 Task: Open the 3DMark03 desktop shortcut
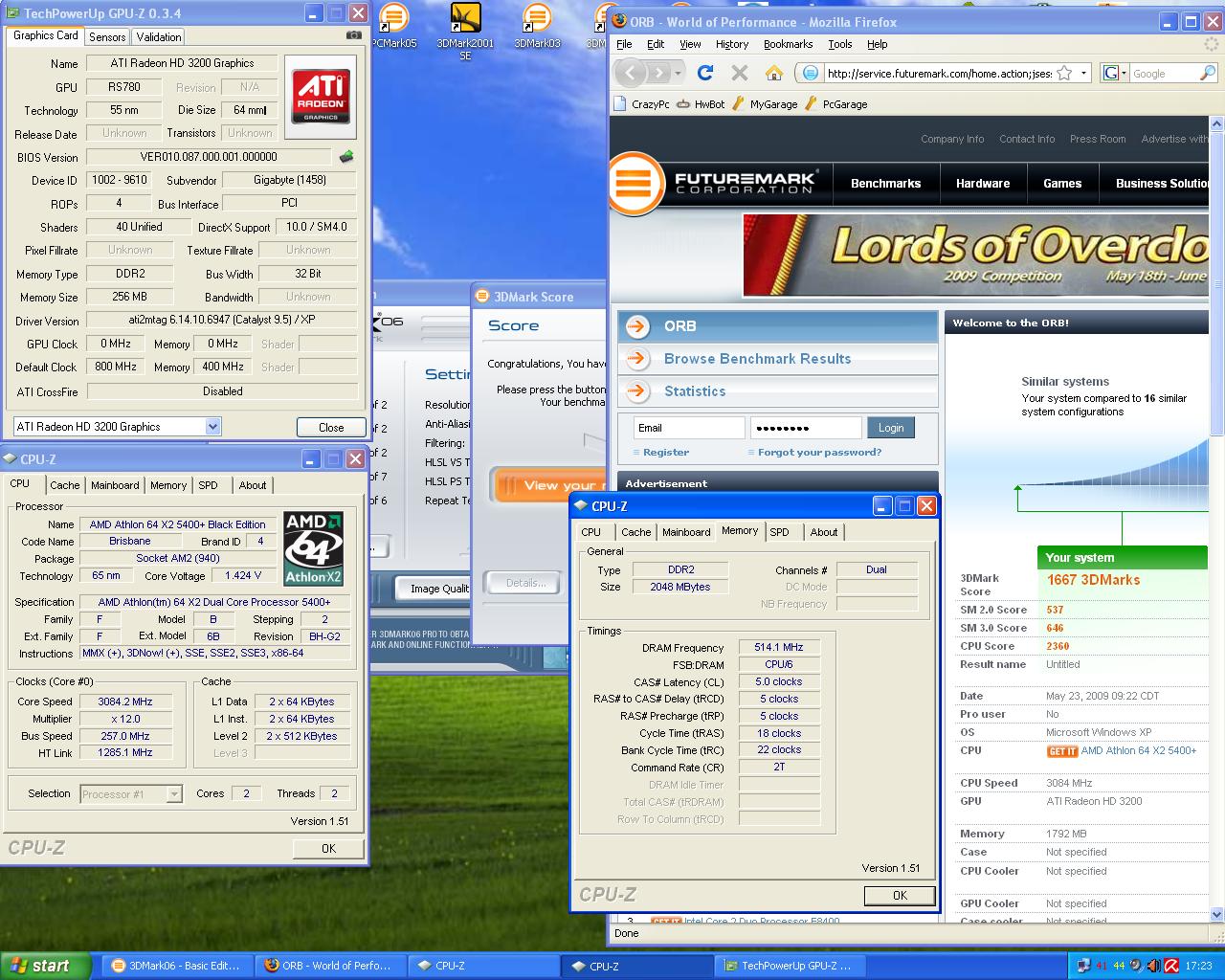[537, 25]
